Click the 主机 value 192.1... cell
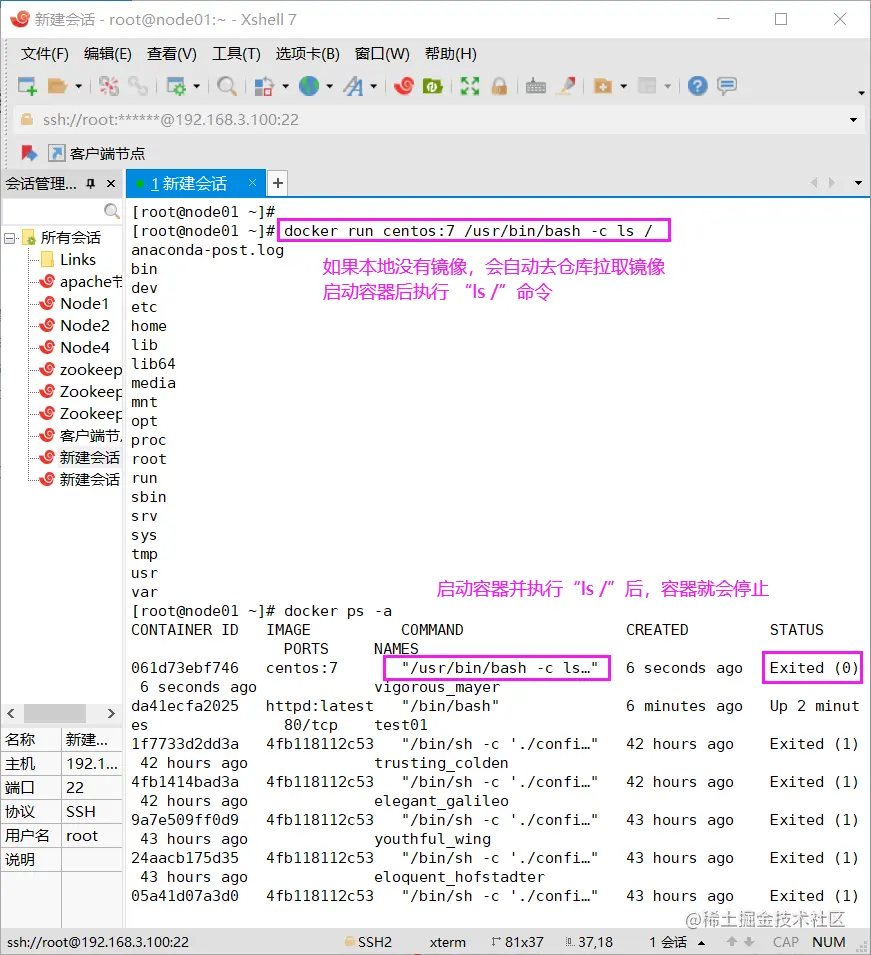This screenshot has width=871, height=955. [x=91, y=763]
